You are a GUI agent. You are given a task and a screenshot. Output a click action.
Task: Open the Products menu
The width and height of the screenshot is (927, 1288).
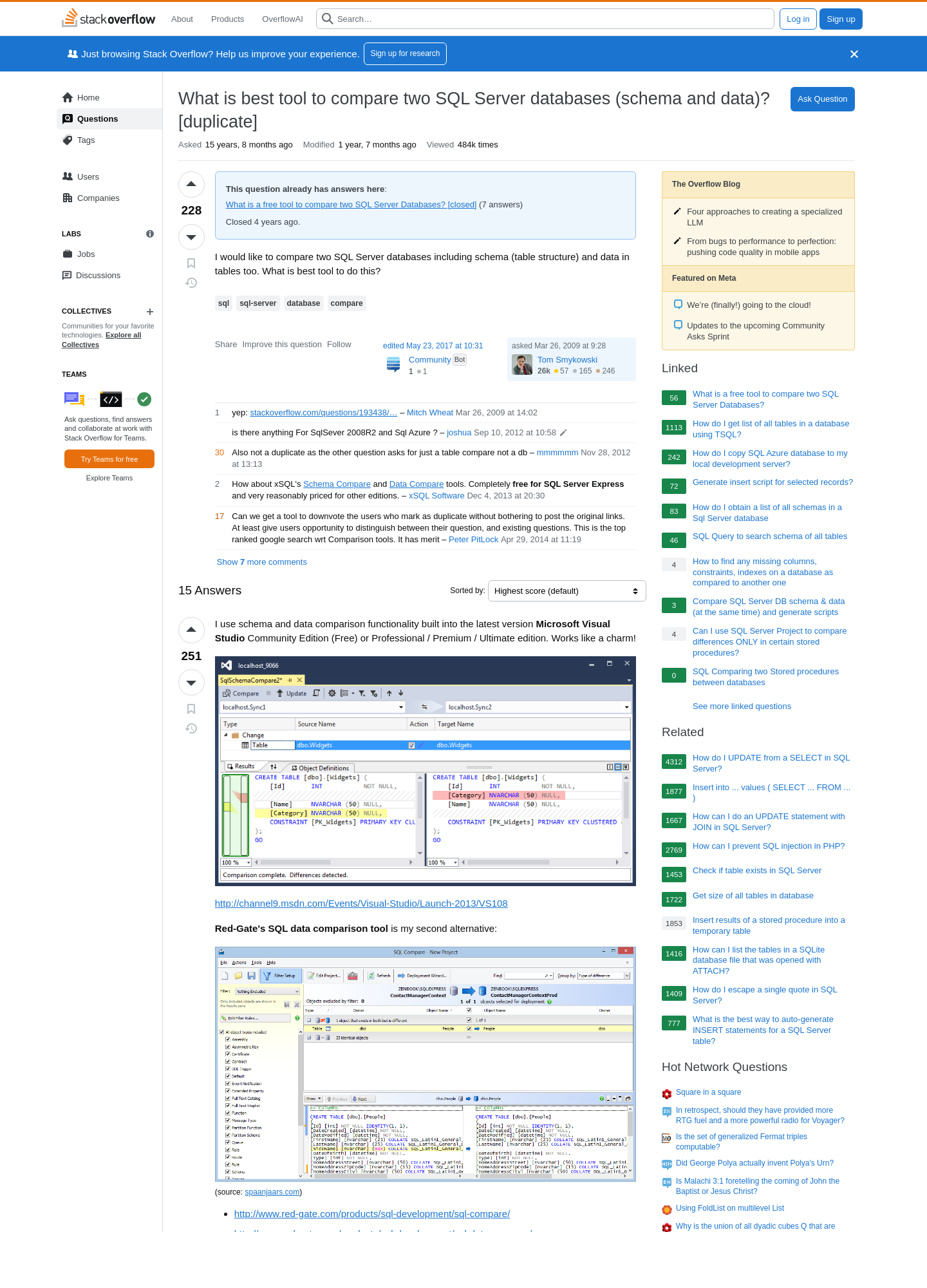point(227,19)
